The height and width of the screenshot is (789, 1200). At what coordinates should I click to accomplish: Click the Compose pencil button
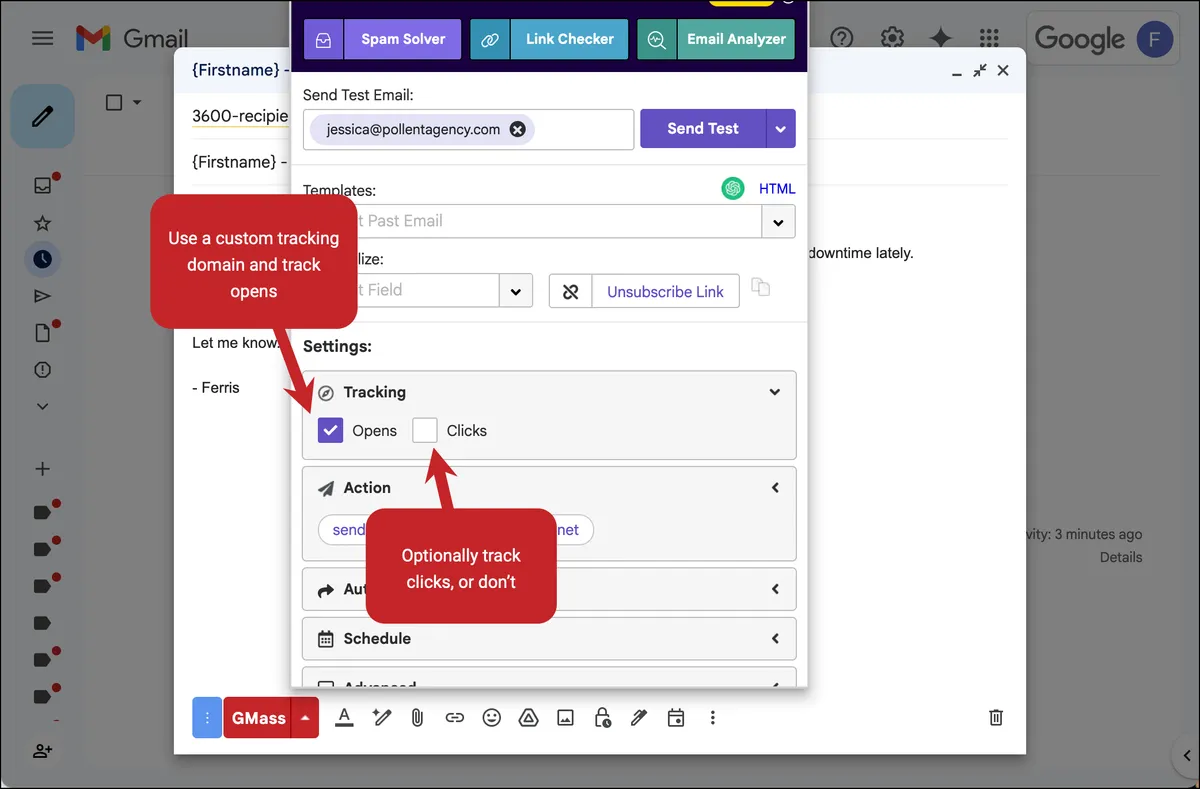point(42,117)
